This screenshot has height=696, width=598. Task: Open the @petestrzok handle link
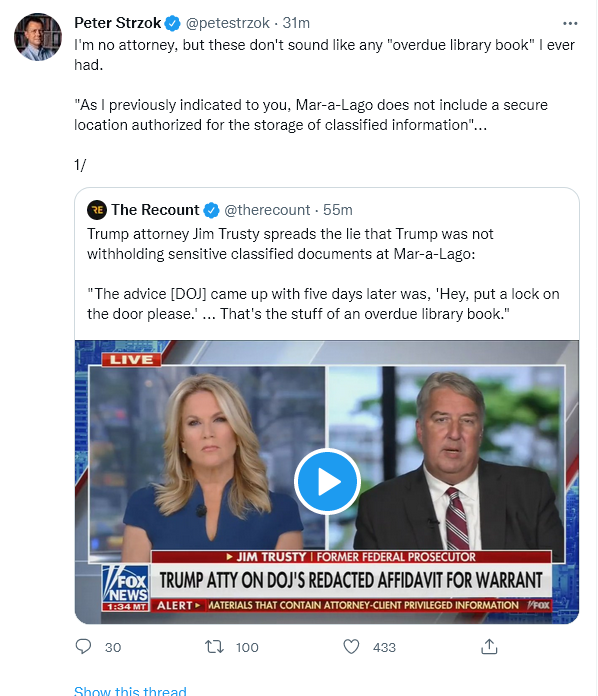227,23
